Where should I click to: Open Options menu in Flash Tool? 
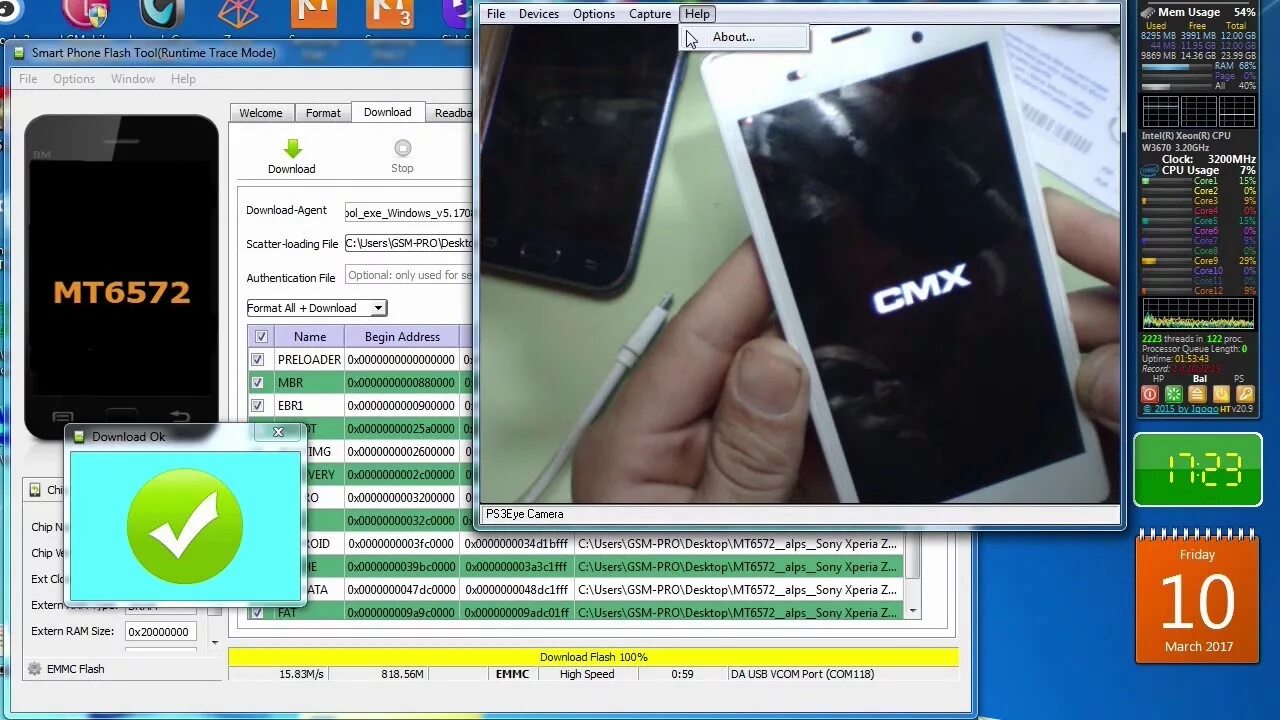74,79
